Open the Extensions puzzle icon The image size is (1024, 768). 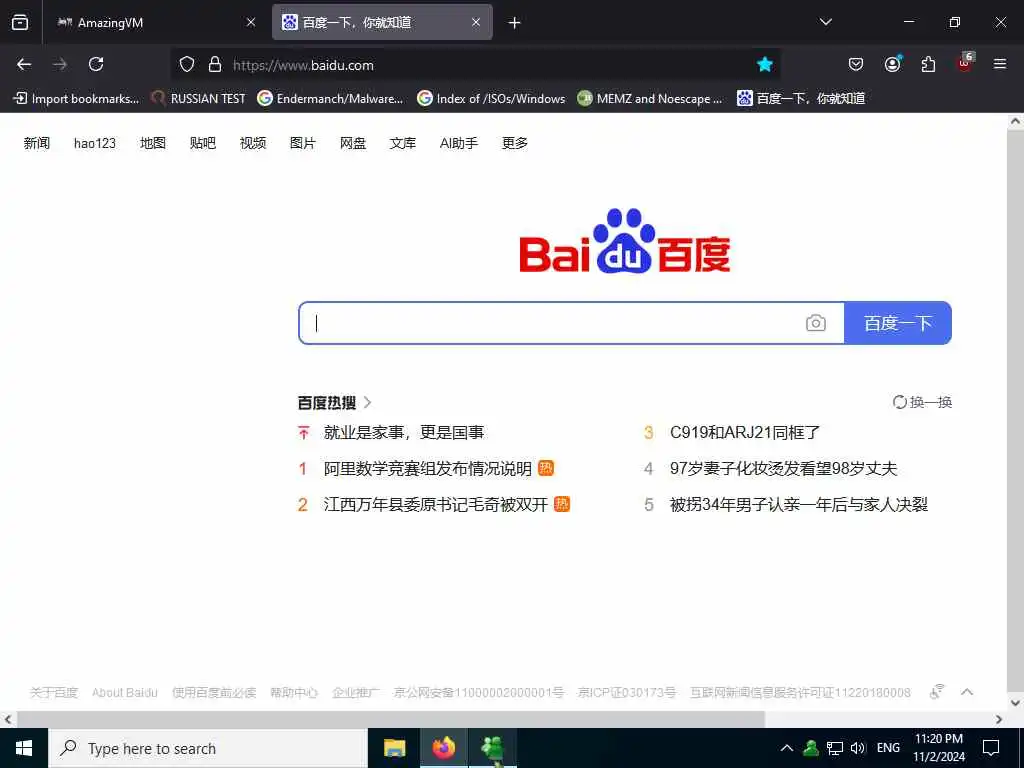click(928, 64)
